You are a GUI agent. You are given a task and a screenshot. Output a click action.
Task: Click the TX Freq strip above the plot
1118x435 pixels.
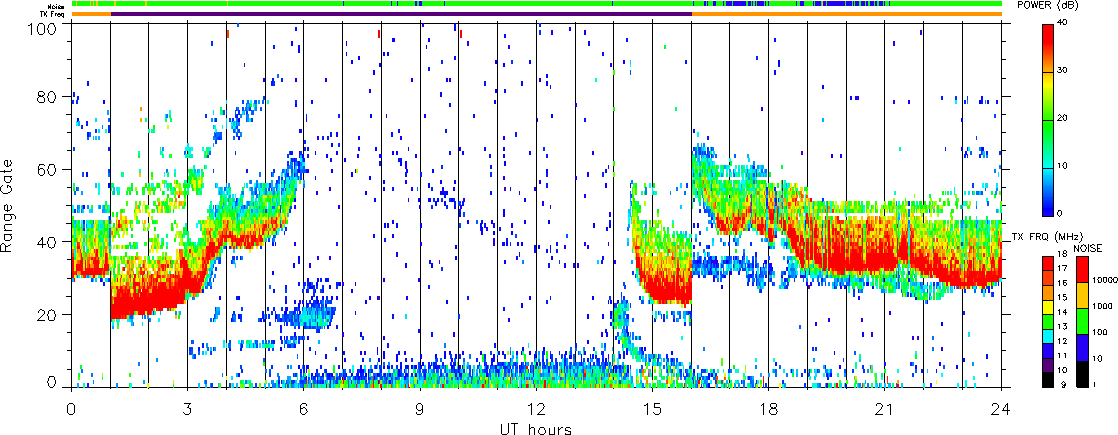(536, 14)
